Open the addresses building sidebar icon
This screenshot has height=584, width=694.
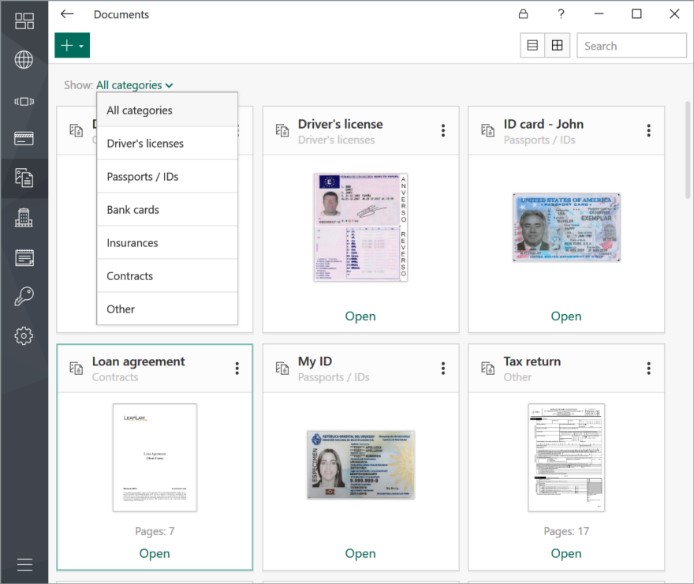[24, 217]
